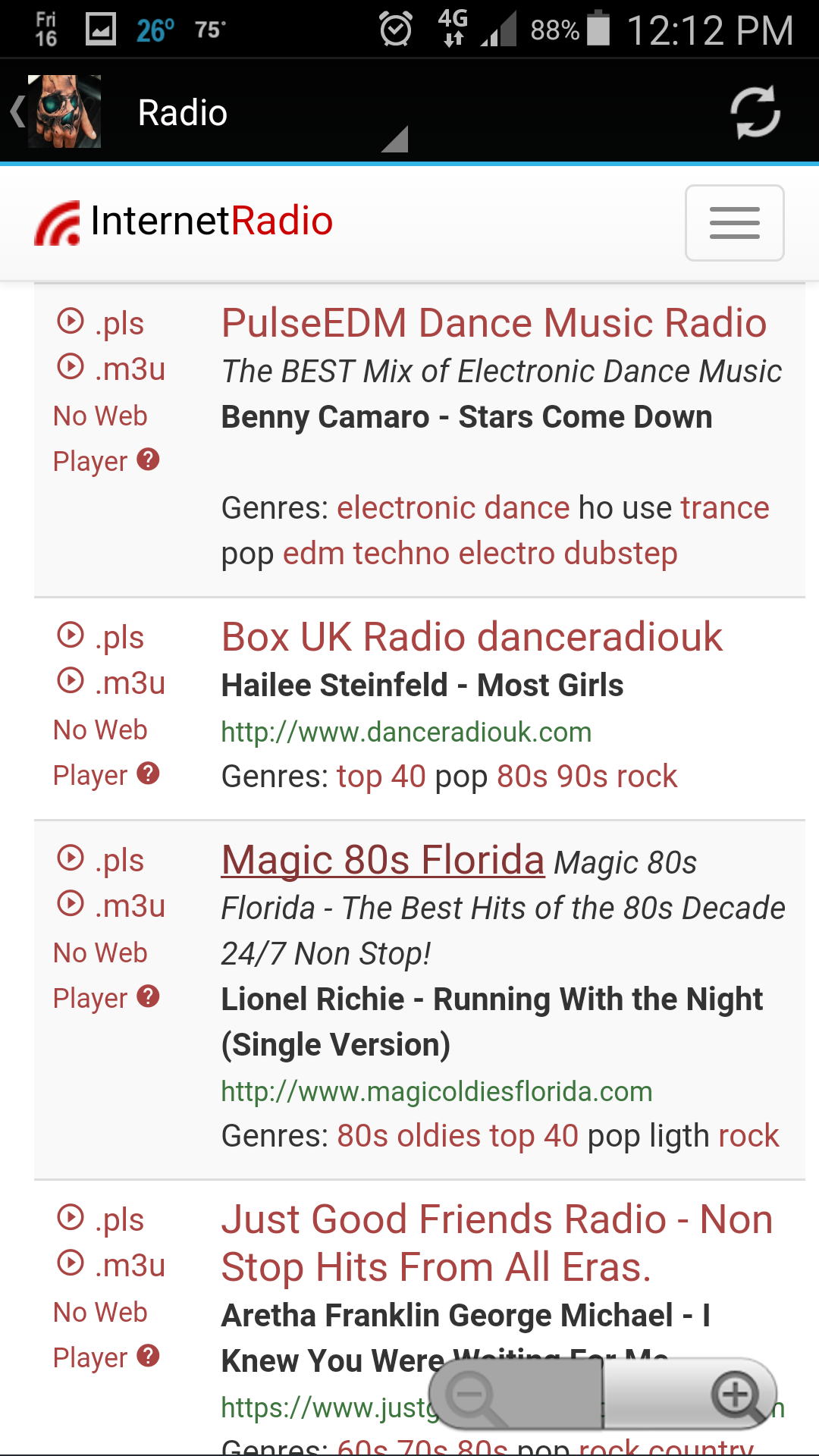The image size is (819, 1456).
Task: Zoom out with the magnifier minus button
Action: click(472, 1394)
